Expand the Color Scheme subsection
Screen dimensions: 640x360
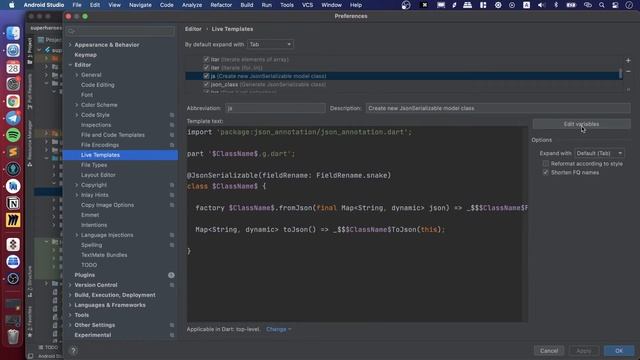(77, 105)
